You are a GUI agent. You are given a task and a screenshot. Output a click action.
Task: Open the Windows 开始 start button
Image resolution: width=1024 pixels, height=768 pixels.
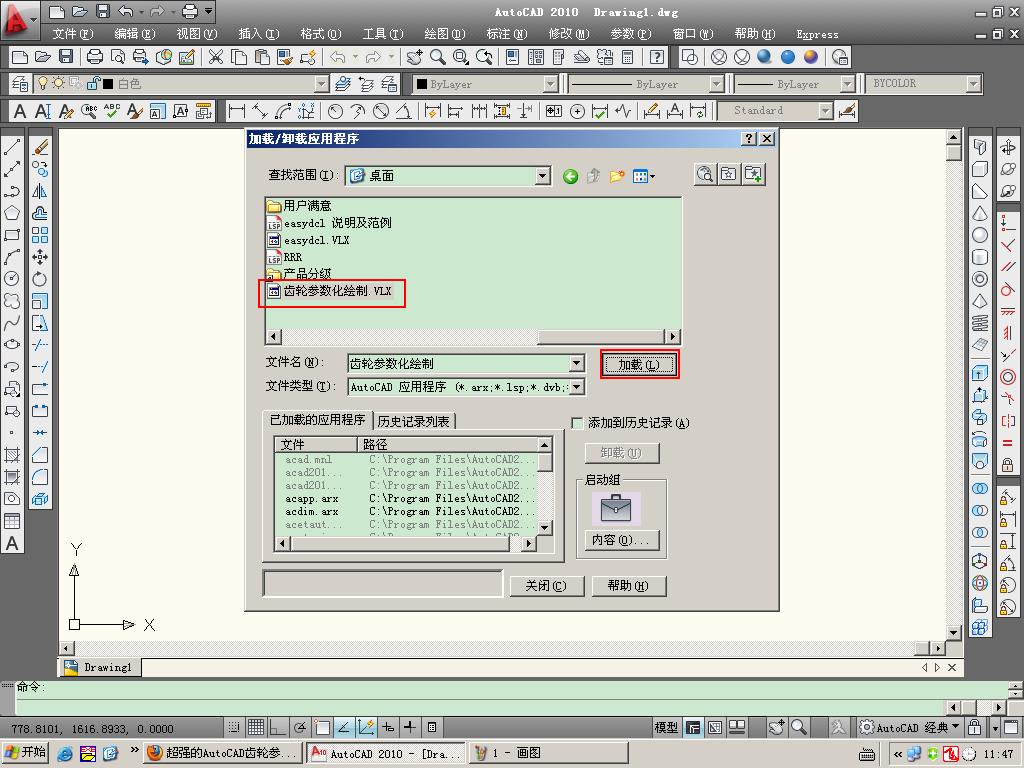[26, 752]
